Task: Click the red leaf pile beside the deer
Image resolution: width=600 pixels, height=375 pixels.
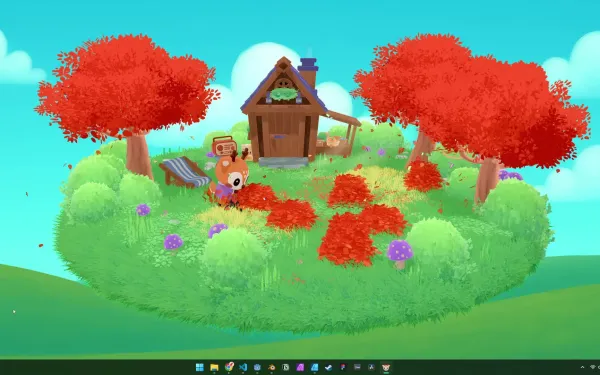Action: 256,197
